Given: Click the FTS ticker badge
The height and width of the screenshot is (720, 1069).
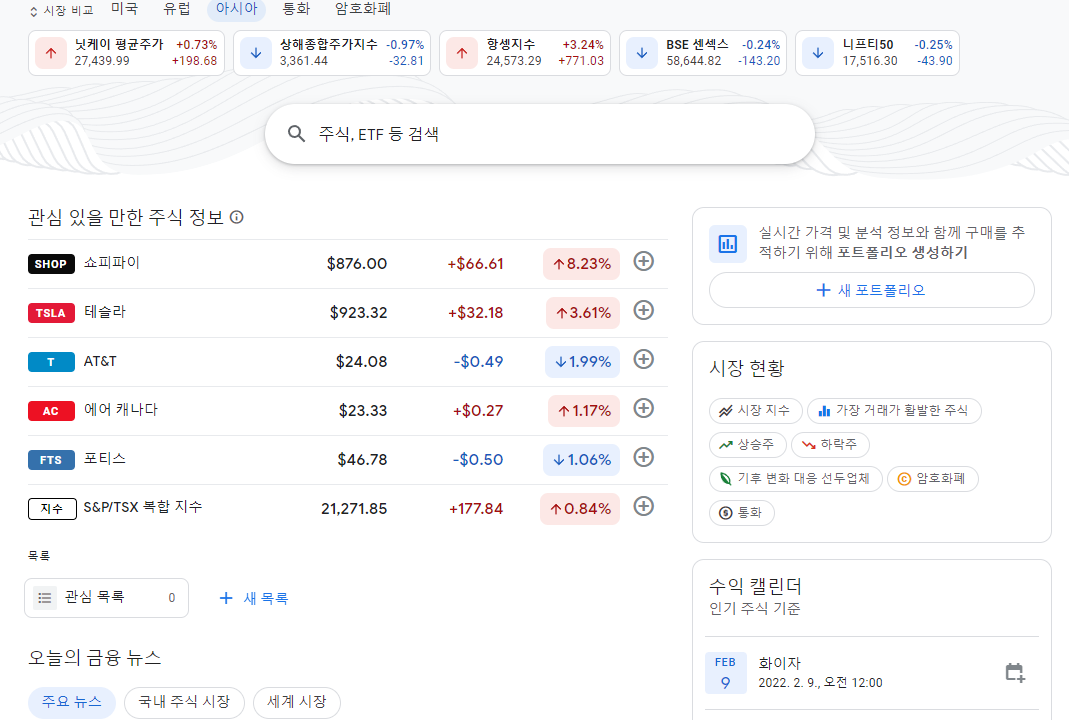Looking at the screenshot, I should 51,460.
